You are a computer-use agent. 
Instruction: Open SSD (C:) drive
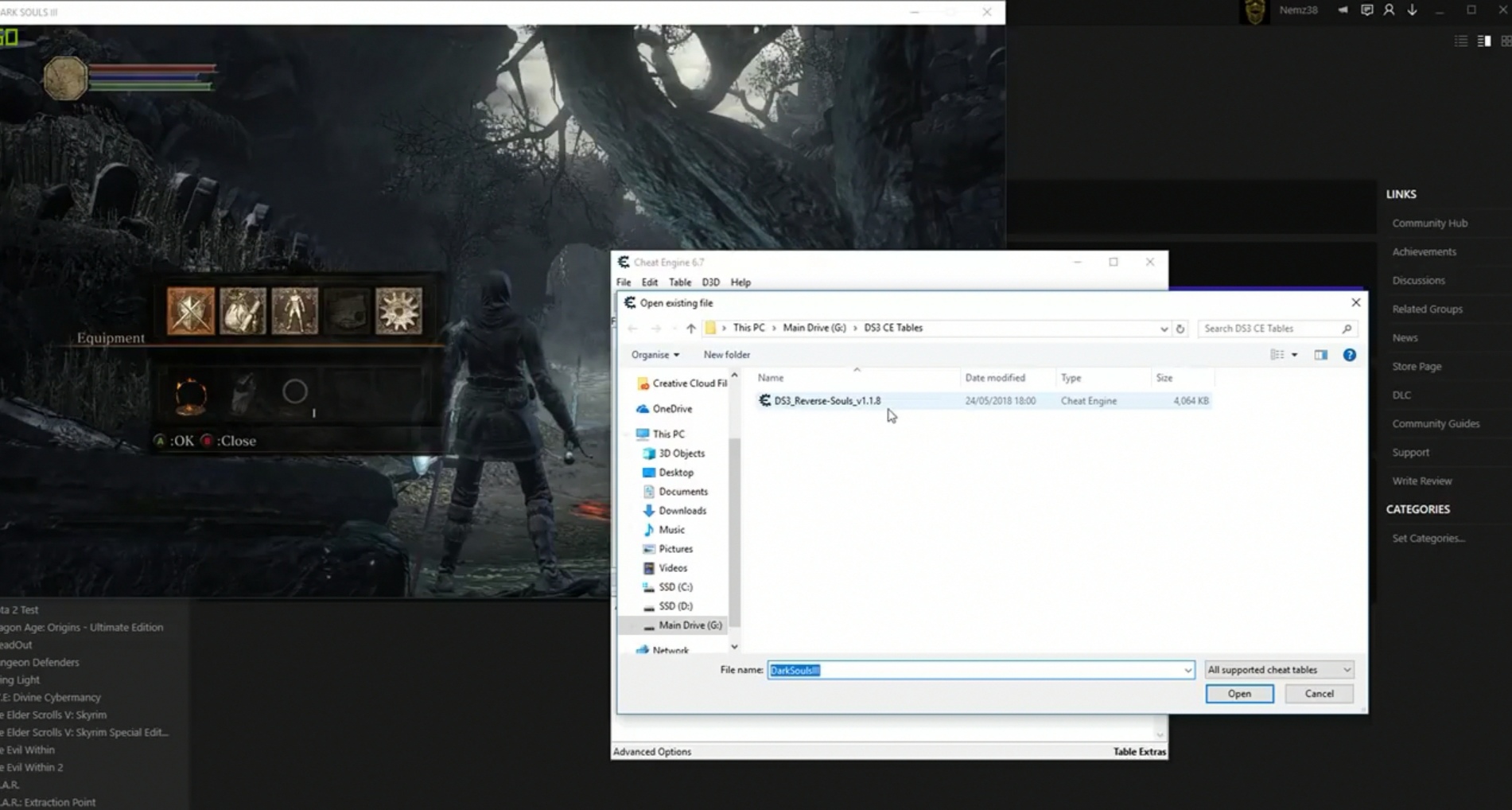point(668,587)
